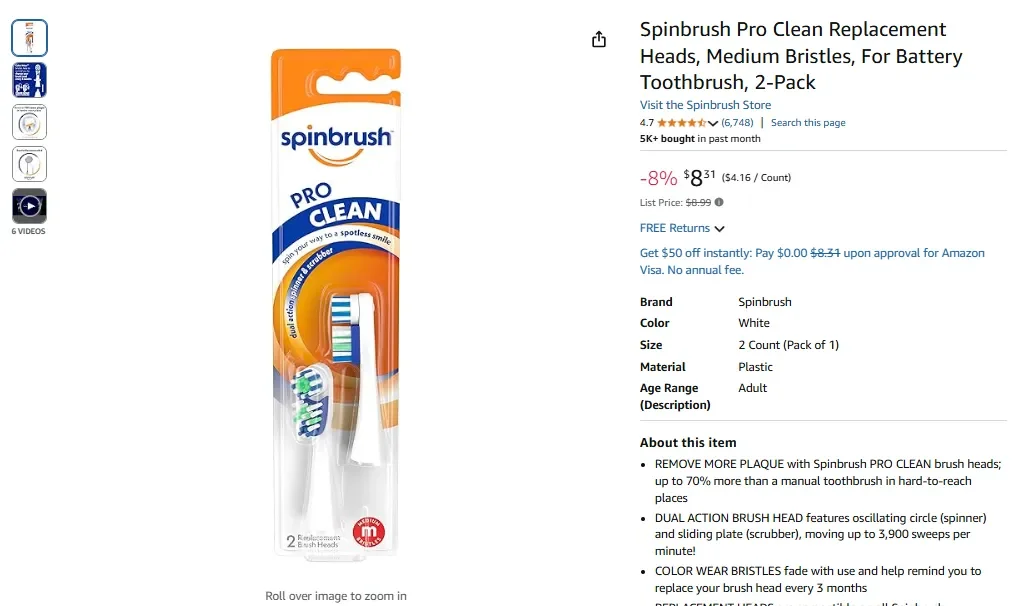The image size is (1013, 606).
Task: Select the first product thumbnail in the sidebar
Action: pyautogui.click(x=29, y=37)
